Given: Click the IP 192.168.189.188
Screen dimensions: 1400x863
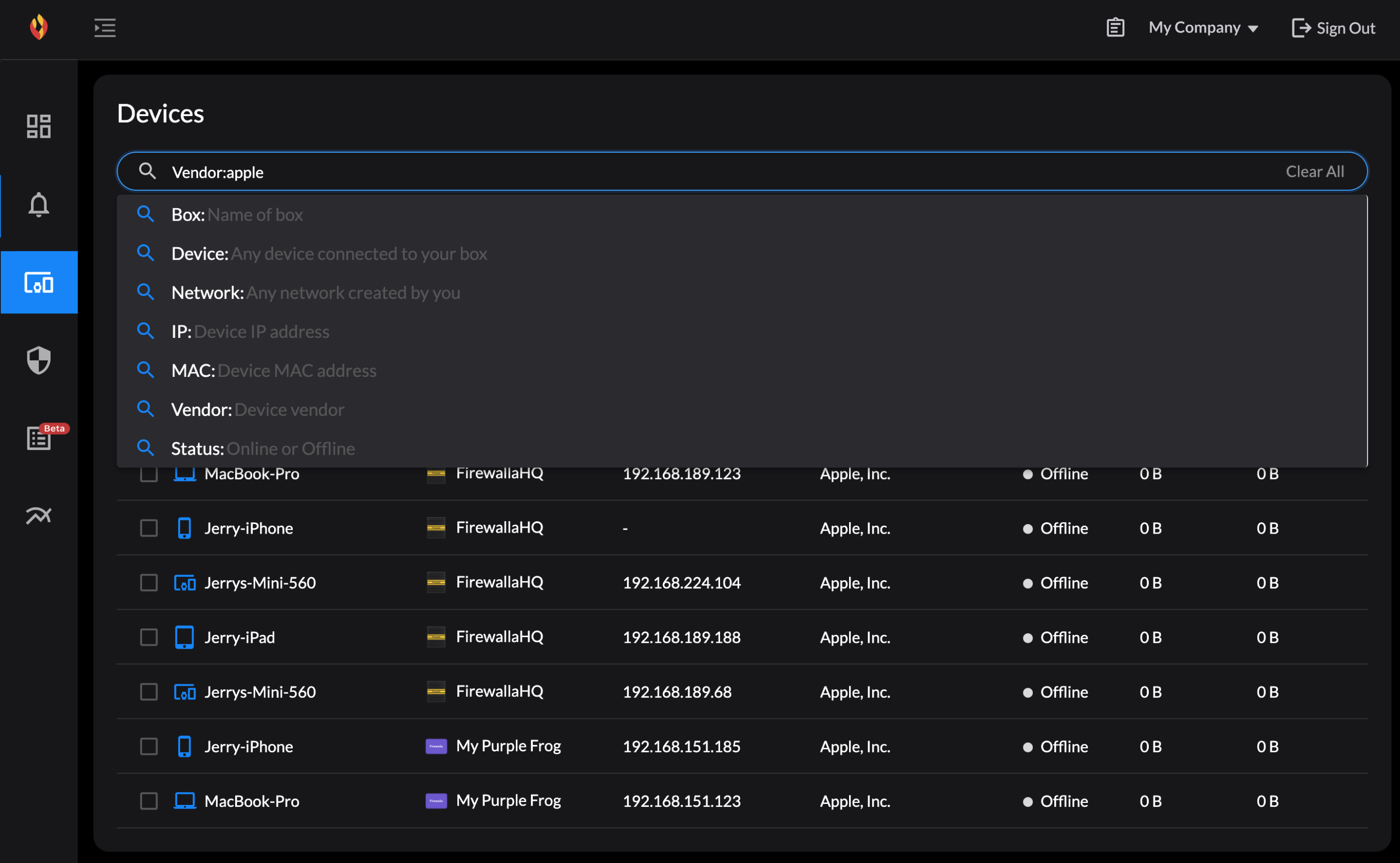Looking at the screenshot, I should click(681, 637).
